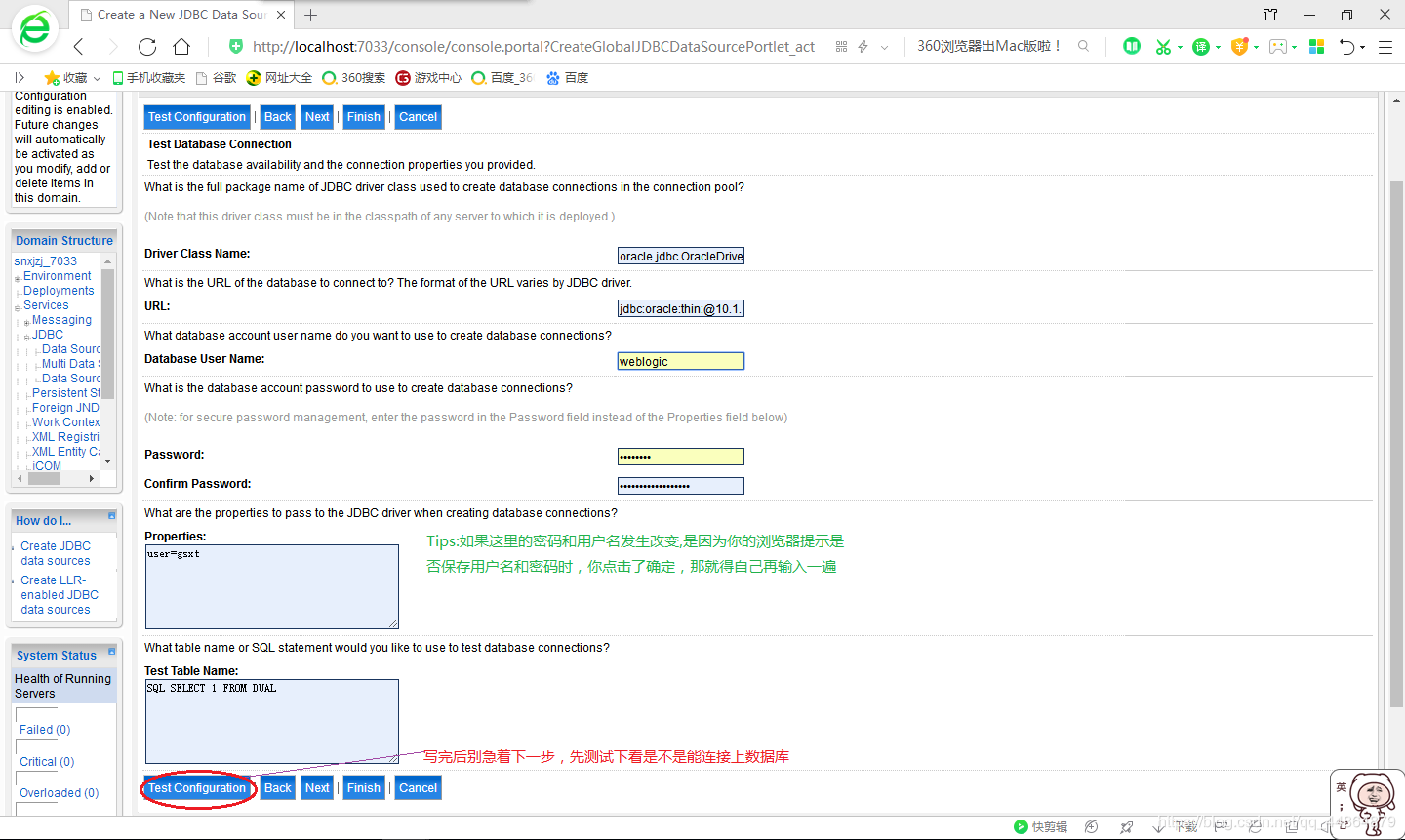Click the top Finish button
This screenshot has height=840, width=1405.
pyautogui.click(x=364, y=117)
